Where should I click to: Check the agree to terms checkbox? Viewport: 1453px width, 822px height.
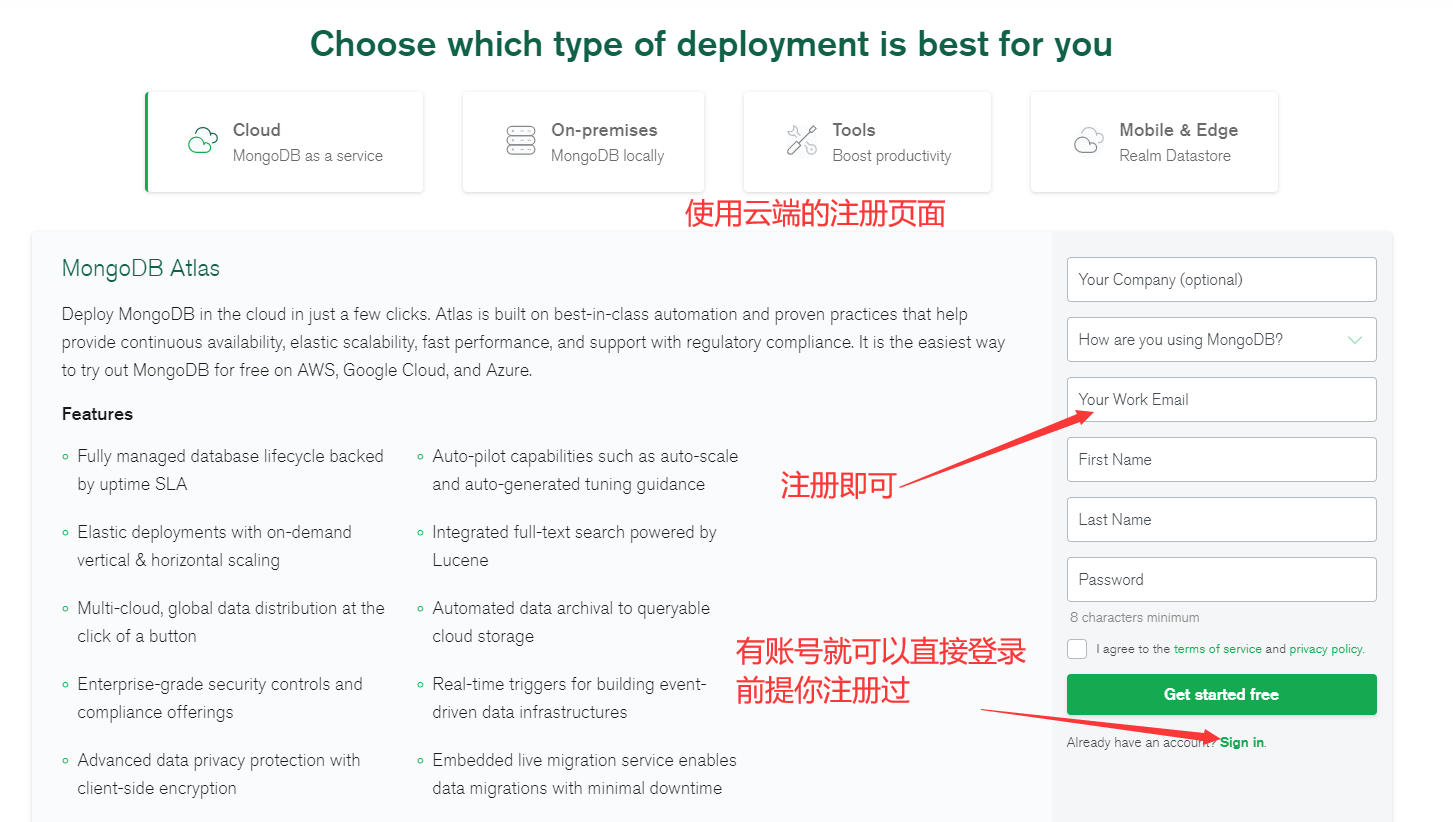tap(1077, 649)
